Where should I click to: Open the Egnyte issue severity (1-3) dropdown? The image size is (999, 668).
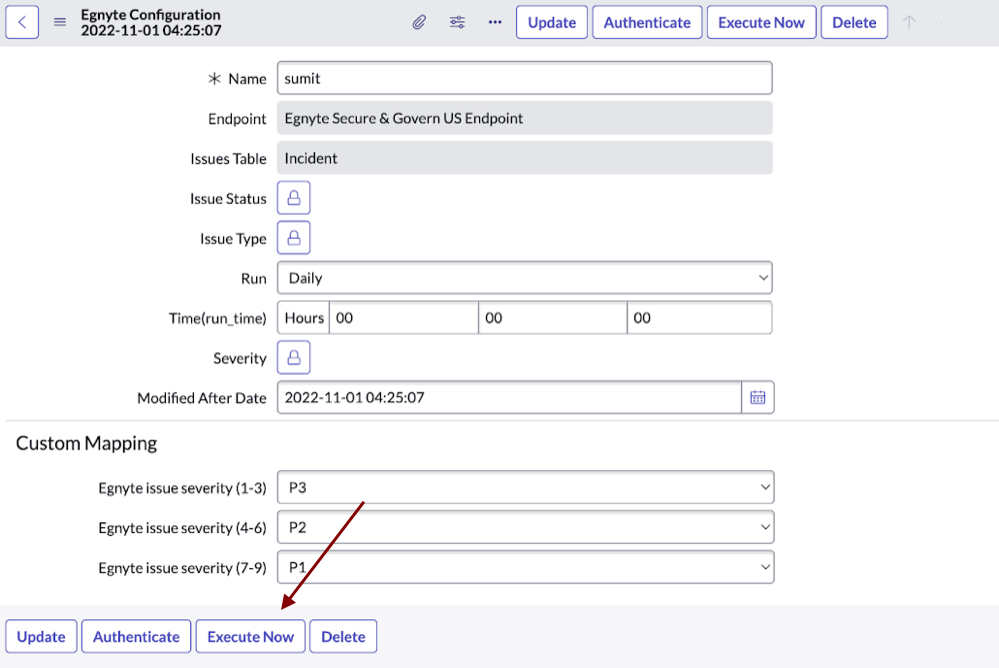(525, 487)
